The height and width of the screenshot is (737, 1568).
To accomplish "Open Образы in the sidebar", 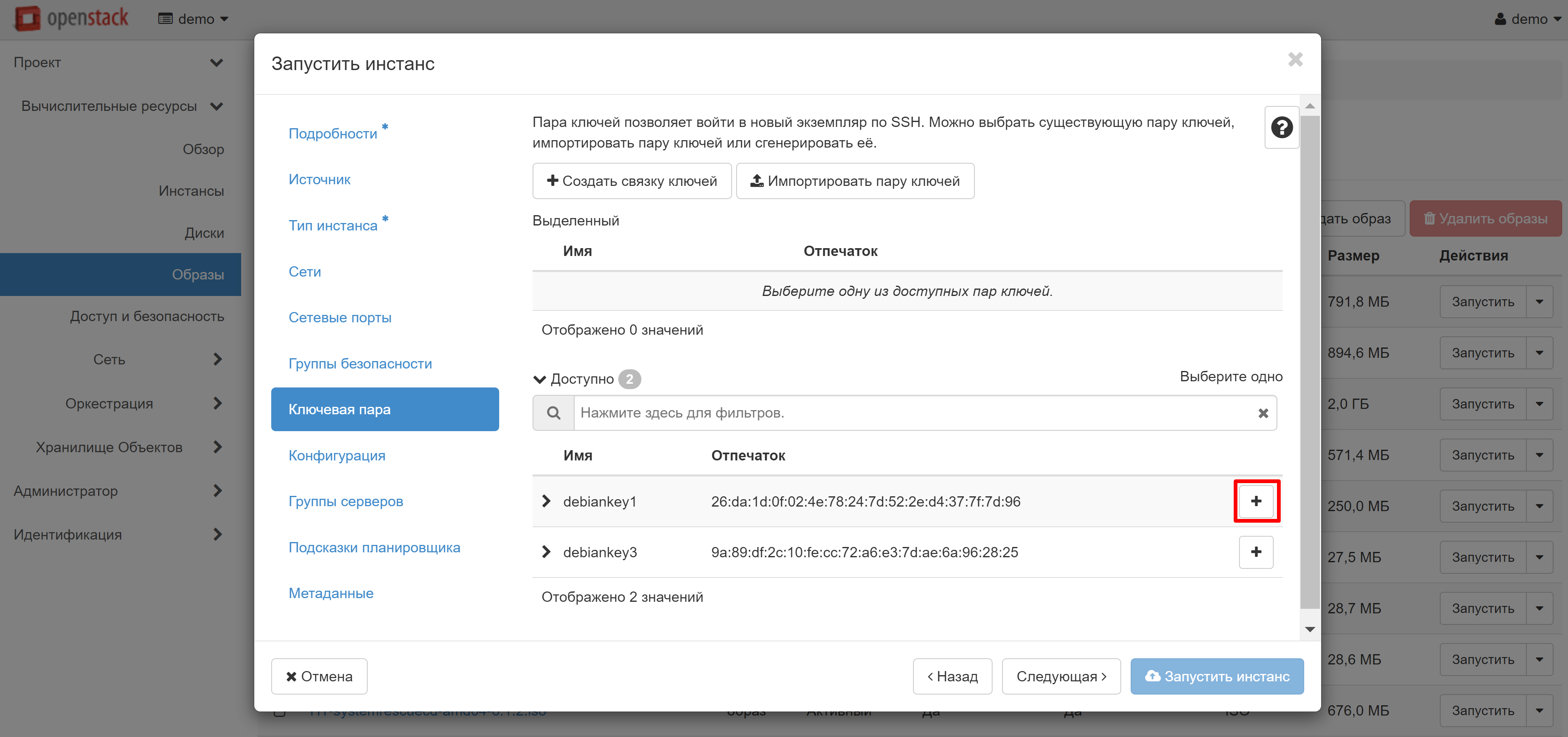I will click(120, 275).
